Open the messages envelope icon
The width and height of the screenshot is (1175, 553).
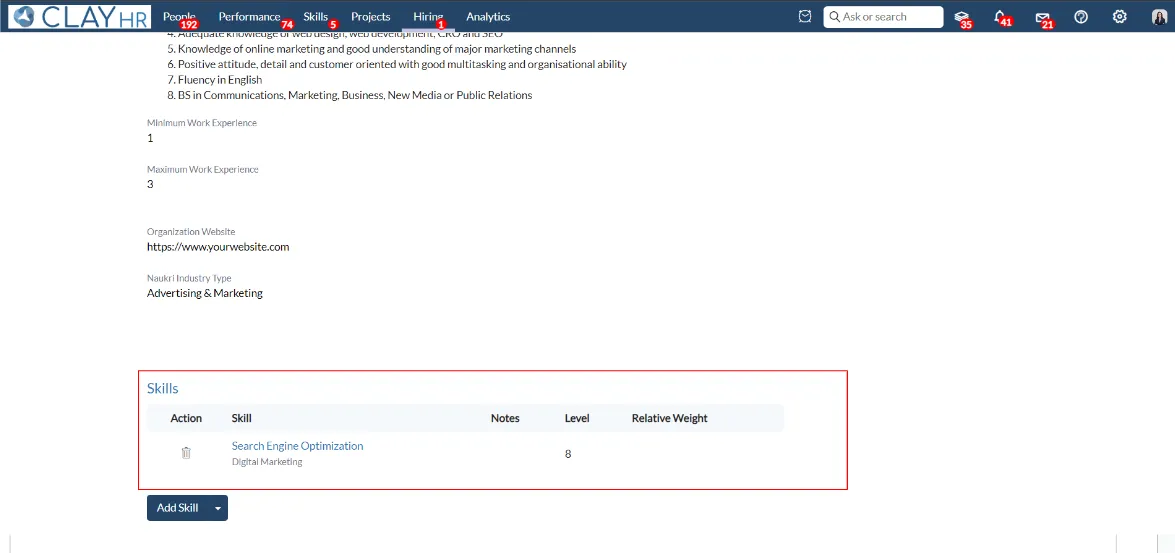[1042, 17]
